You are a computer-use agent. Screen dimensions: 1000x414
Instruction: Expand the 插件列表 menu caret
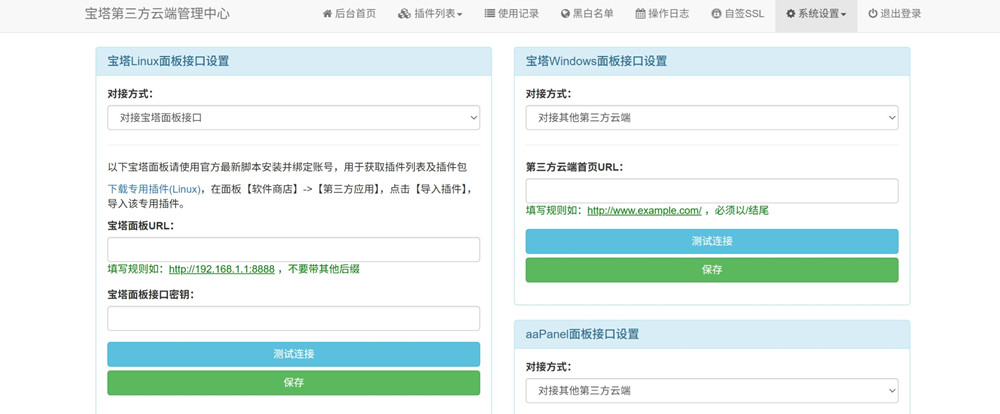pyautogui.click(x=460, y=15)
